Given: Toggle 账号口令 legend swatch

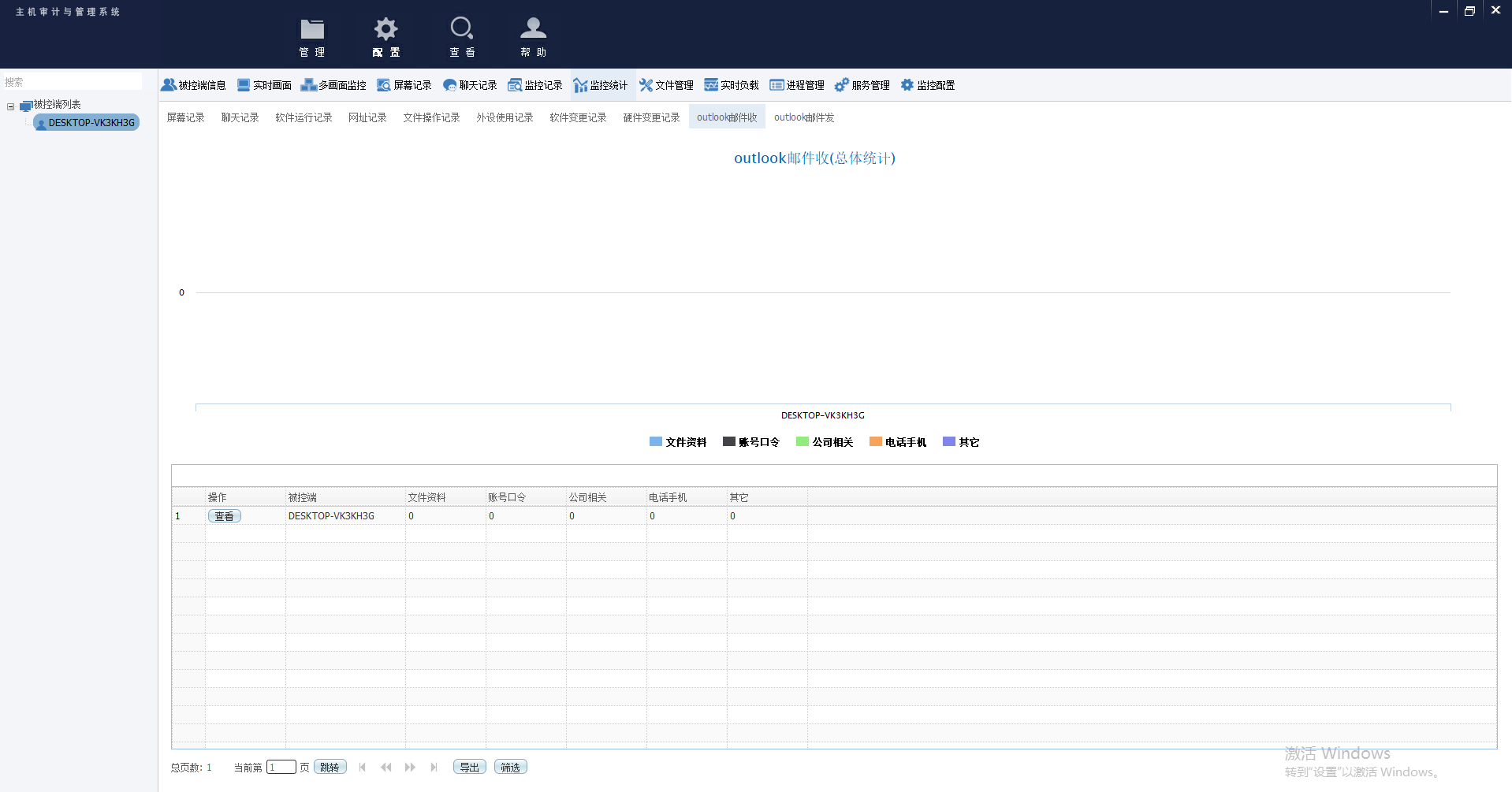Looking at the screenshot, I should [x=729, y=442].
